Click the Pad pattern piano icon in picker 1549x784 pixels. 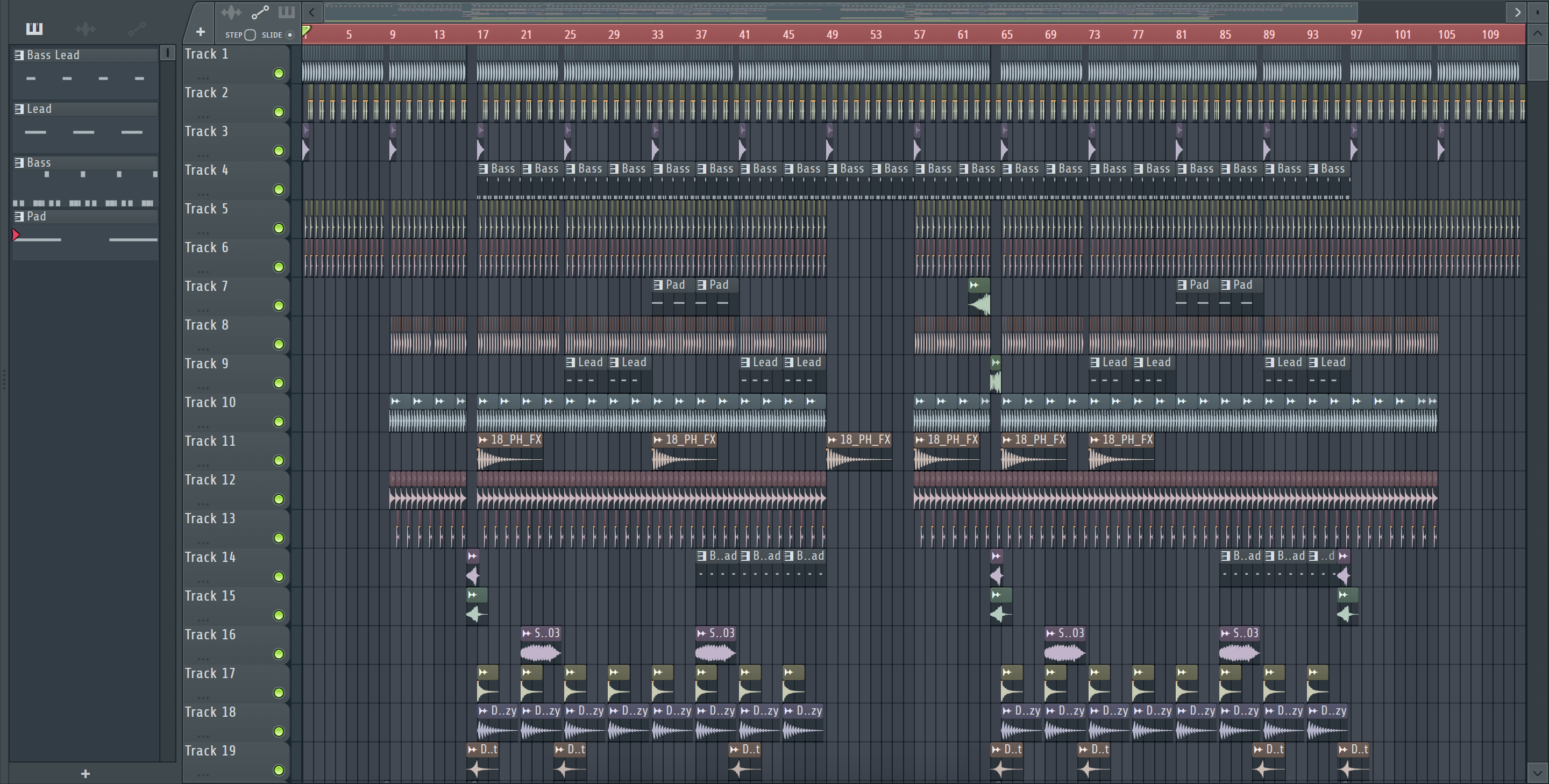[19, 217]
